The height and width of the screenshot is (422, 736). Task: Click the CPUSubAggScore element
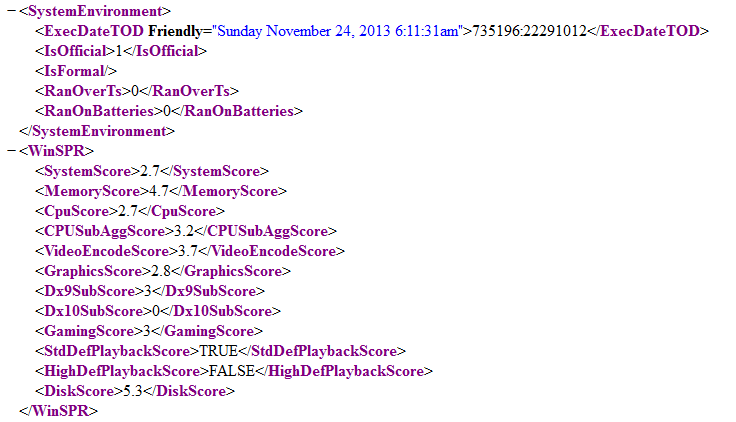tap(185, 231)
